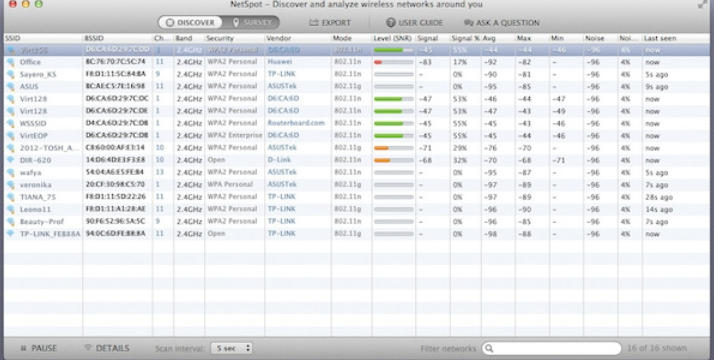Click the Wi-Fi icon beside Office network
This screenshot has height=360, width=714.
click(11, 62)
